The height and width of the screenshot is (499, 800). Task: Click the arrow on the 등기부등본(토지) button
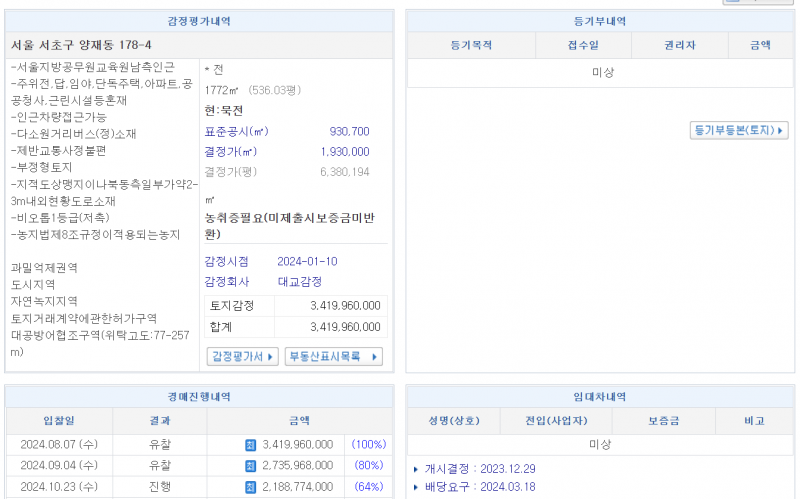(x=781, y=131)
